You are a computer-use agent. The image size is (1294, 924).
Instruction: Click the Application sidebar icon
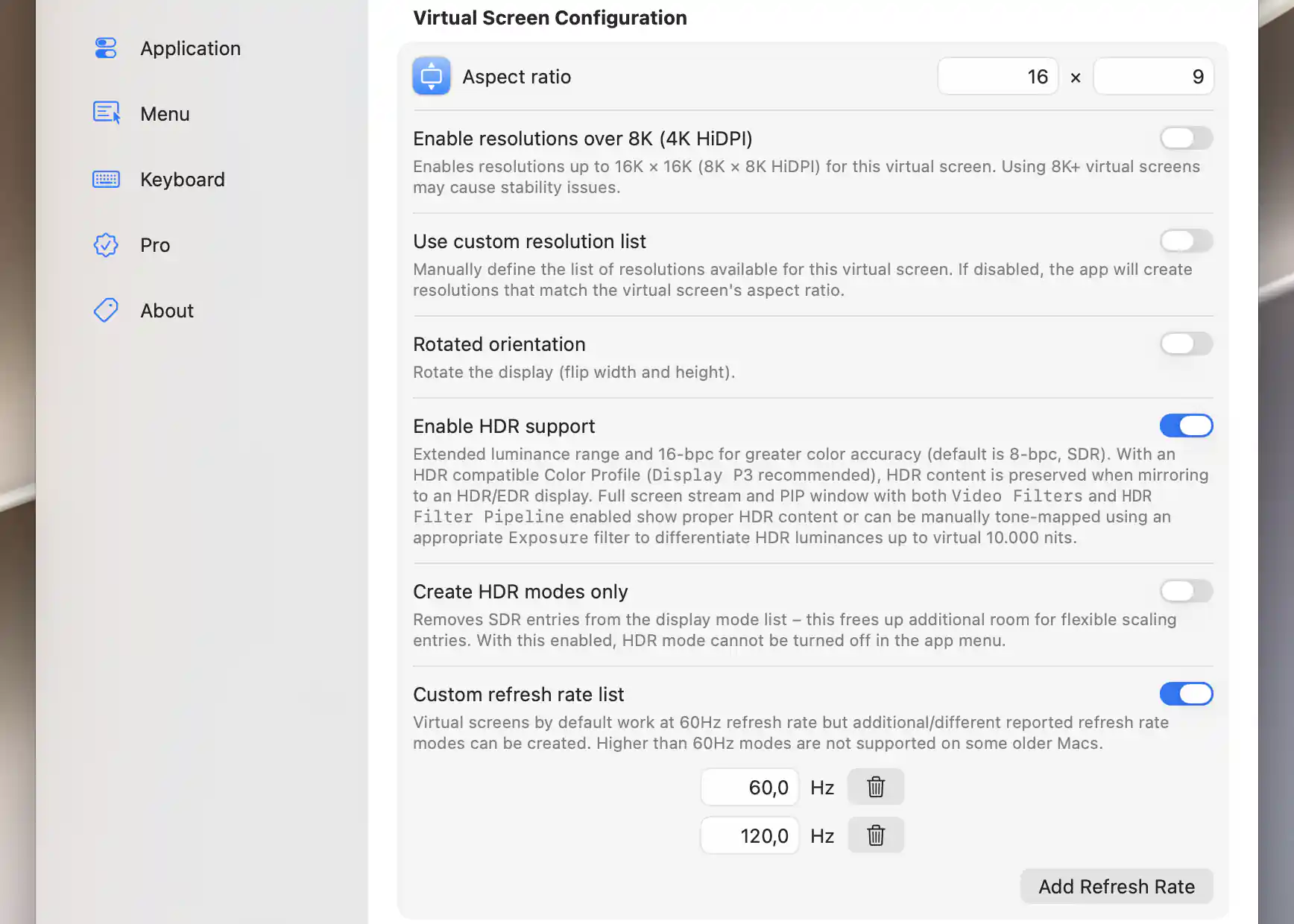106,48
